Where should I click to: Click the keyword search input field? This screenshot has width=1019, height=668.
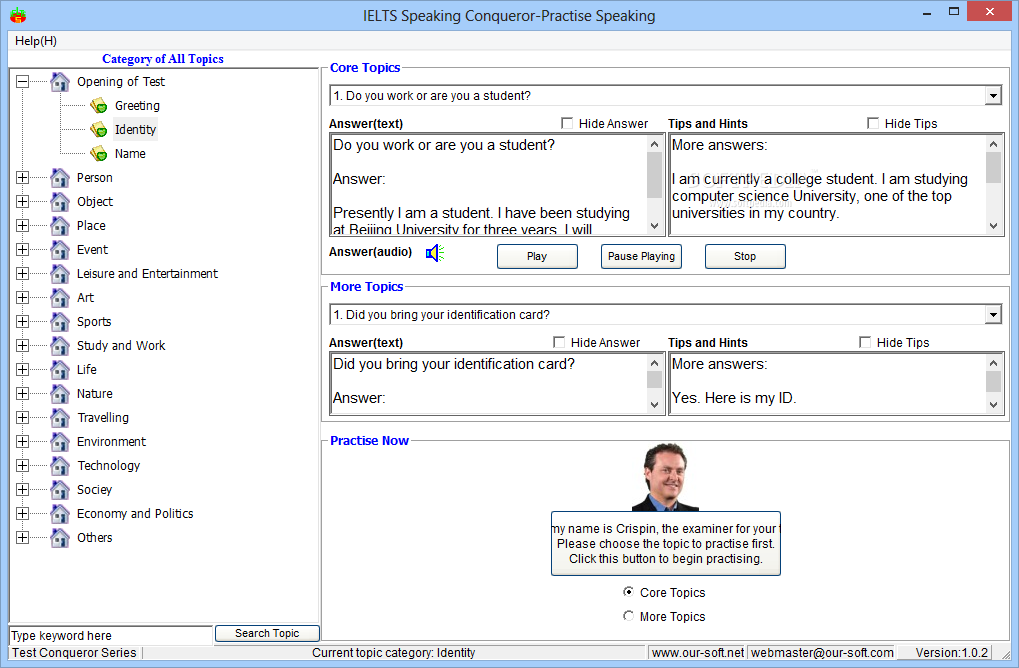point(111,635)
